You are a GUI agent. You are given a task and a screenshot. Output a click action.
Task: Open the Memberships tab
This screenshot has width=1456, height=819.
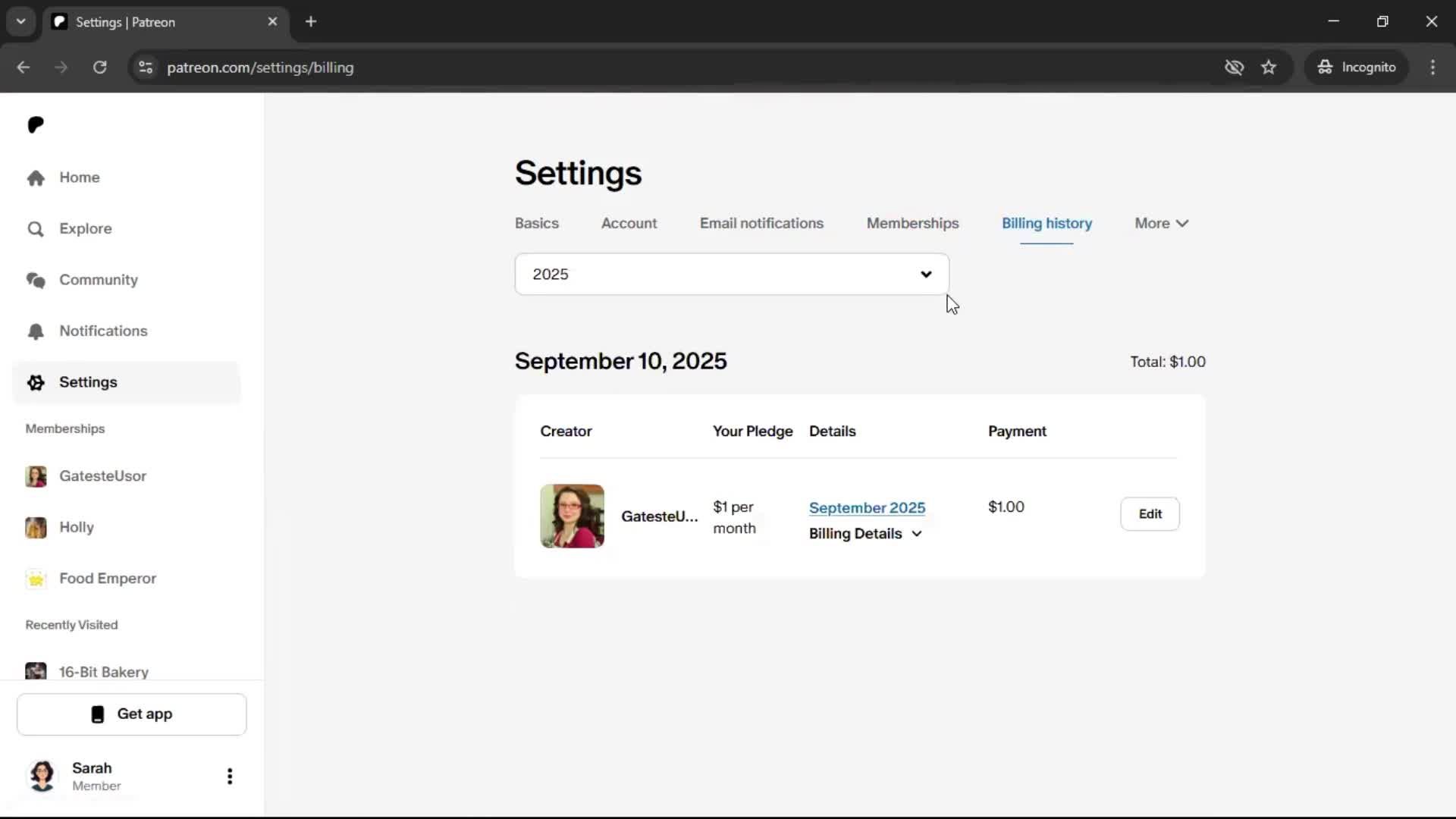click(x=912, y=224)
